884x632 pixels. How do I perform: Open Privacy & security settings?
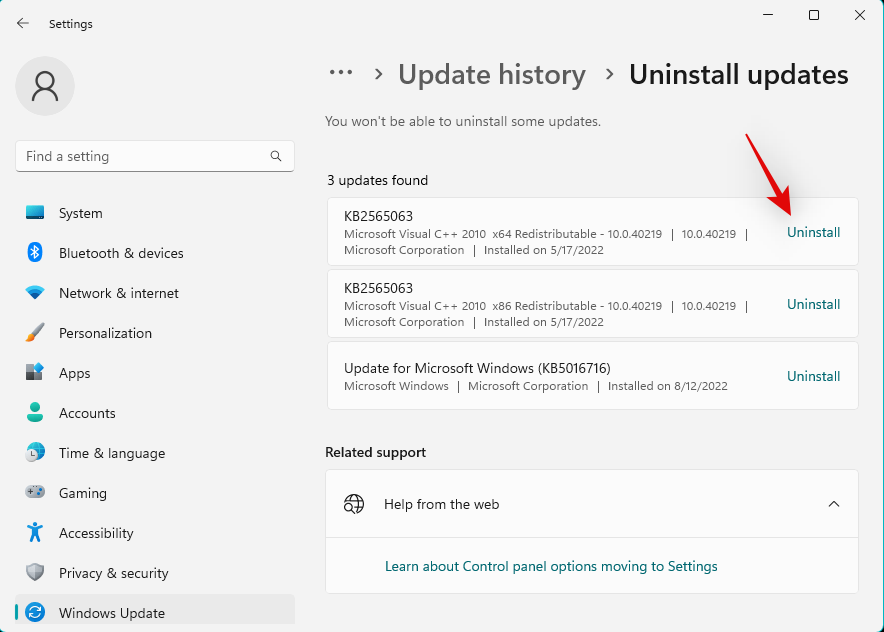click(34, 573)
